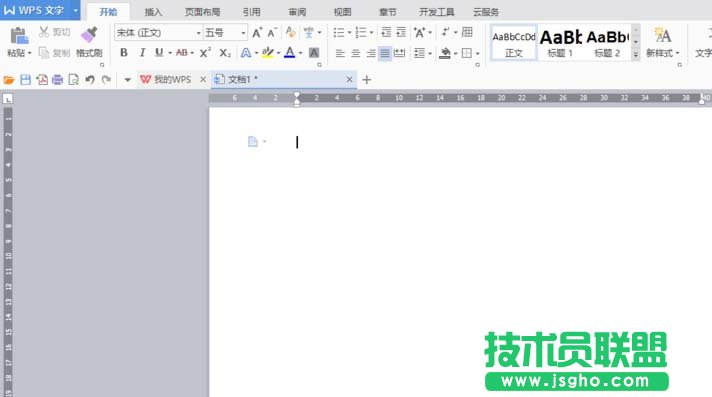Switch to the 页面布局 (Page Layout) tab

[202, 12]
